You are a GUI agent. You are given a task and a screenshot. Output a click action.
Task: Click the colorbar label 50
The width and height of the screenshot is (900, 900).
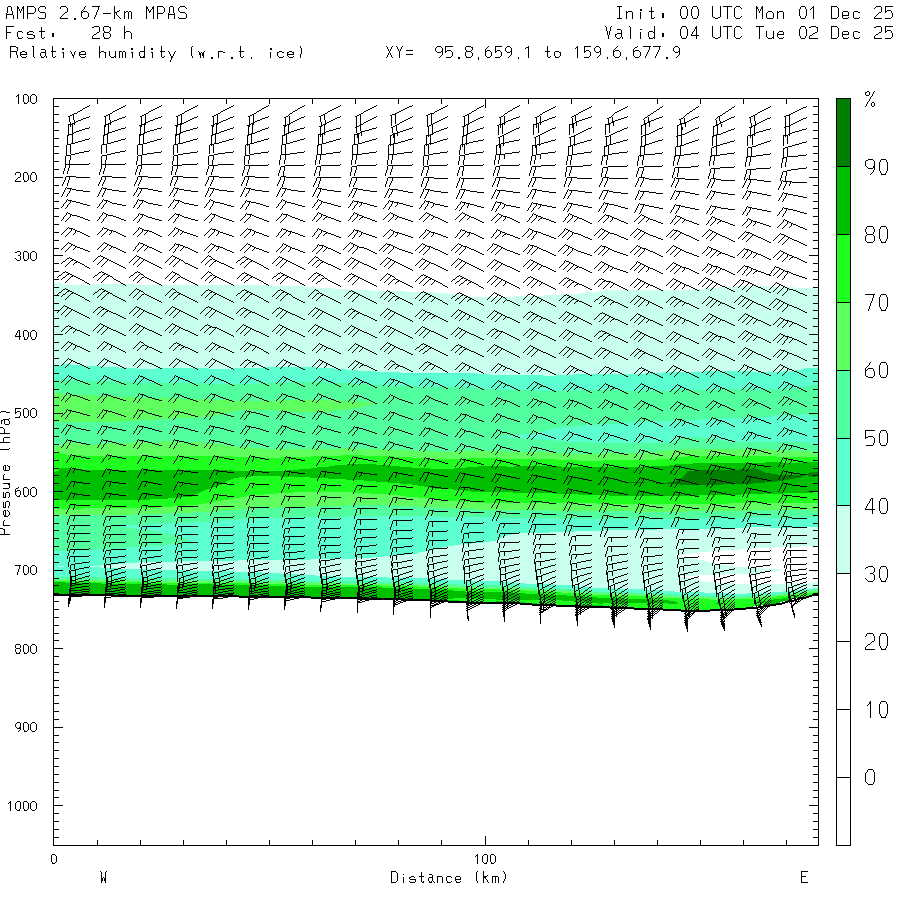[x=876, y=439]
